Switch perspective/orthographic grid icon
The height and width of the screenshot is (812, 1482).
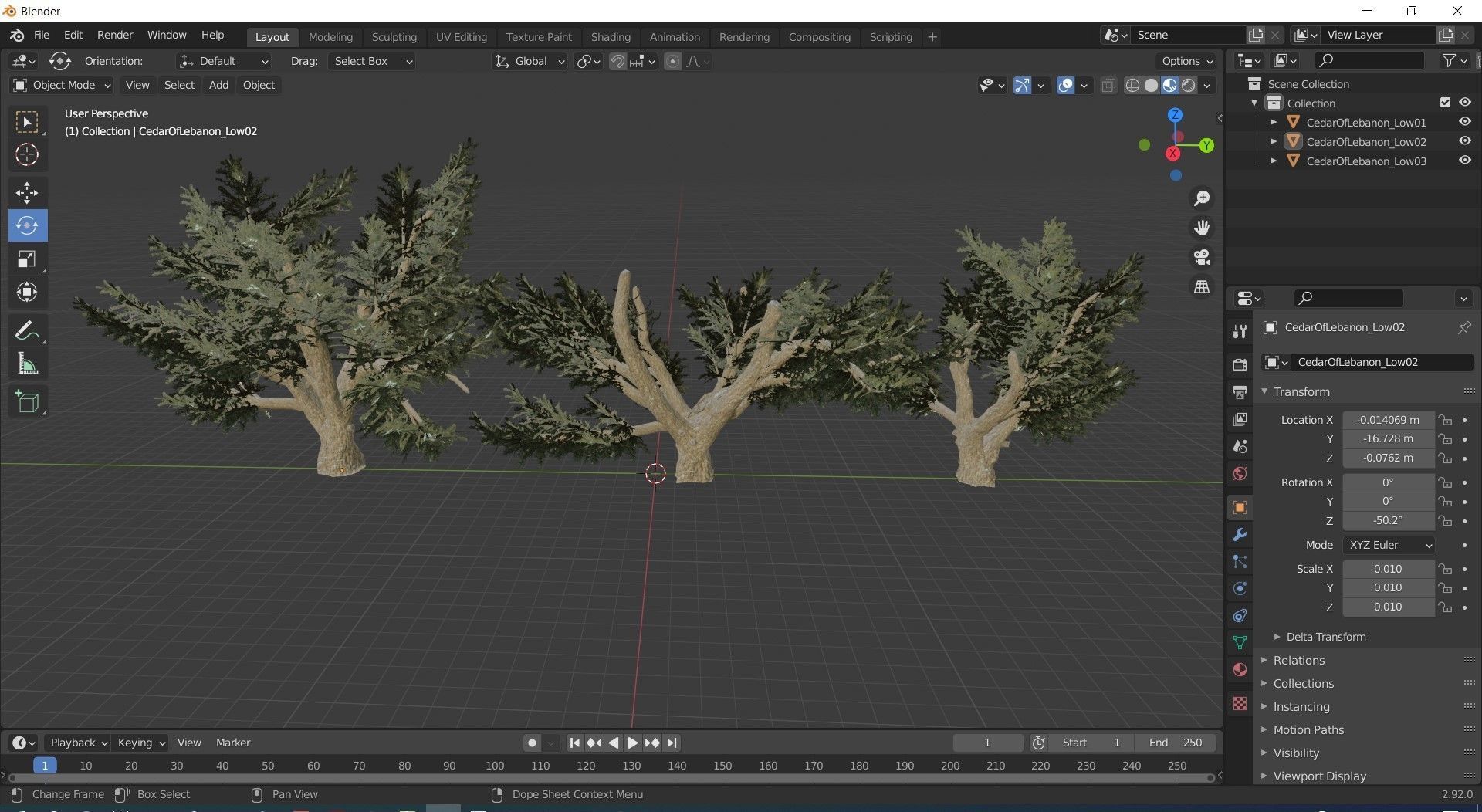pyautogui.click(x=1202, y=286)
